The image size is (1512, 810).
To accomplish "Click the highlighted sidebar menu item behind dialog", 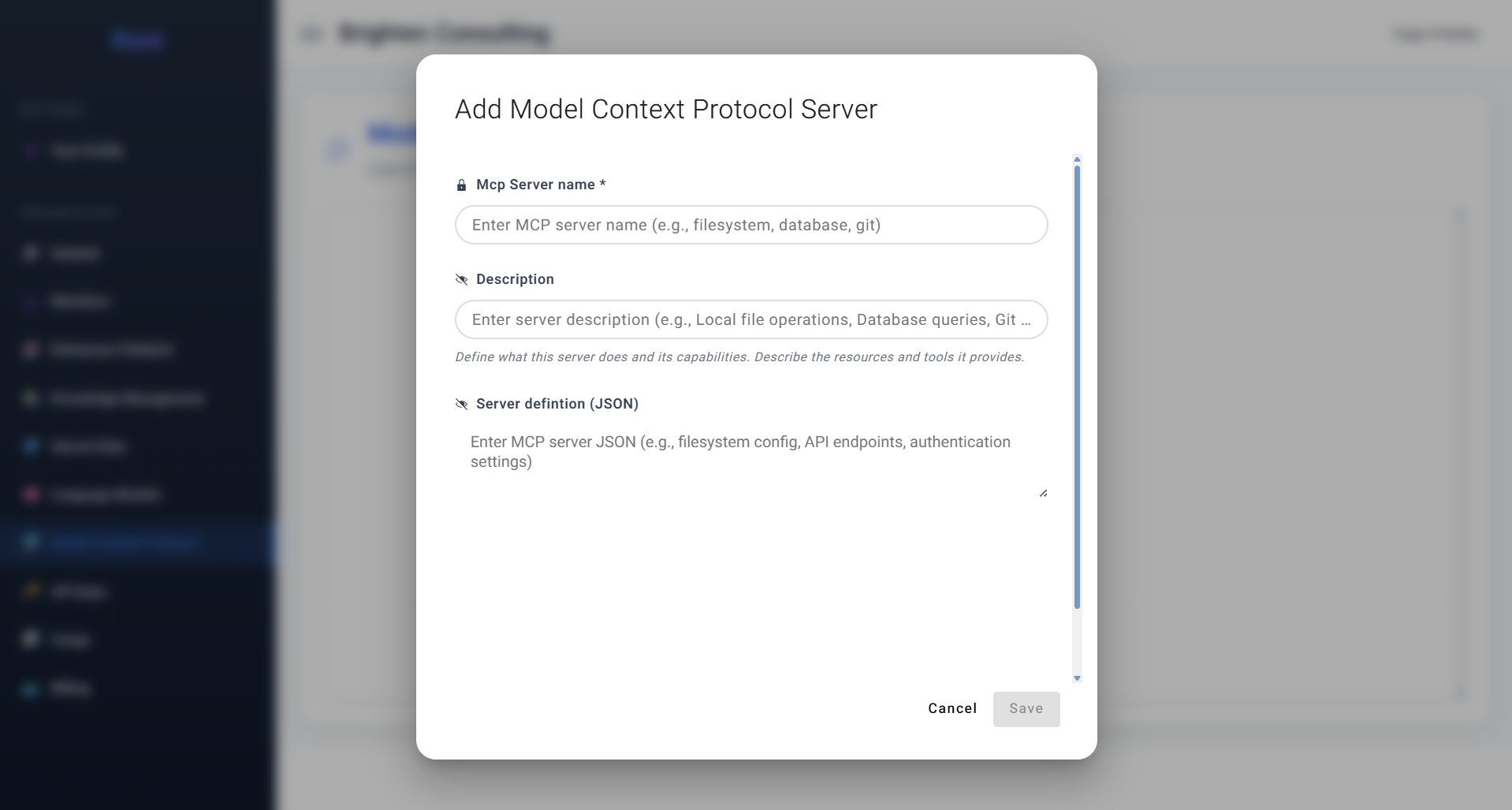I will click(138, 542).
